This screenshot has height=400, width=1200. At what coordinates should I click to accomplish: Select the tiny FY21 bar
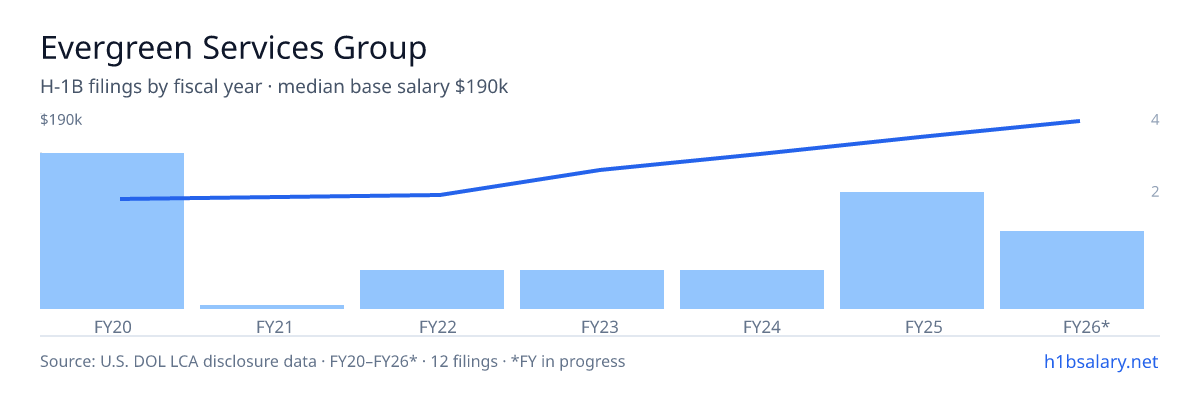272,307
